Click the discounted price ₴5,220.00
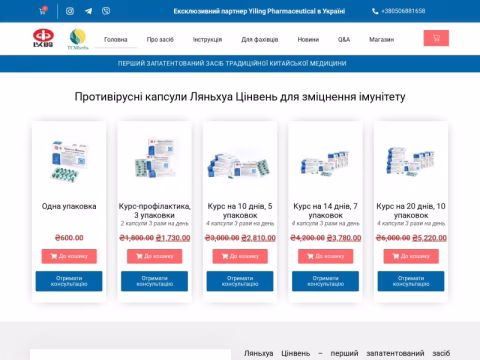 click(429, 238)
